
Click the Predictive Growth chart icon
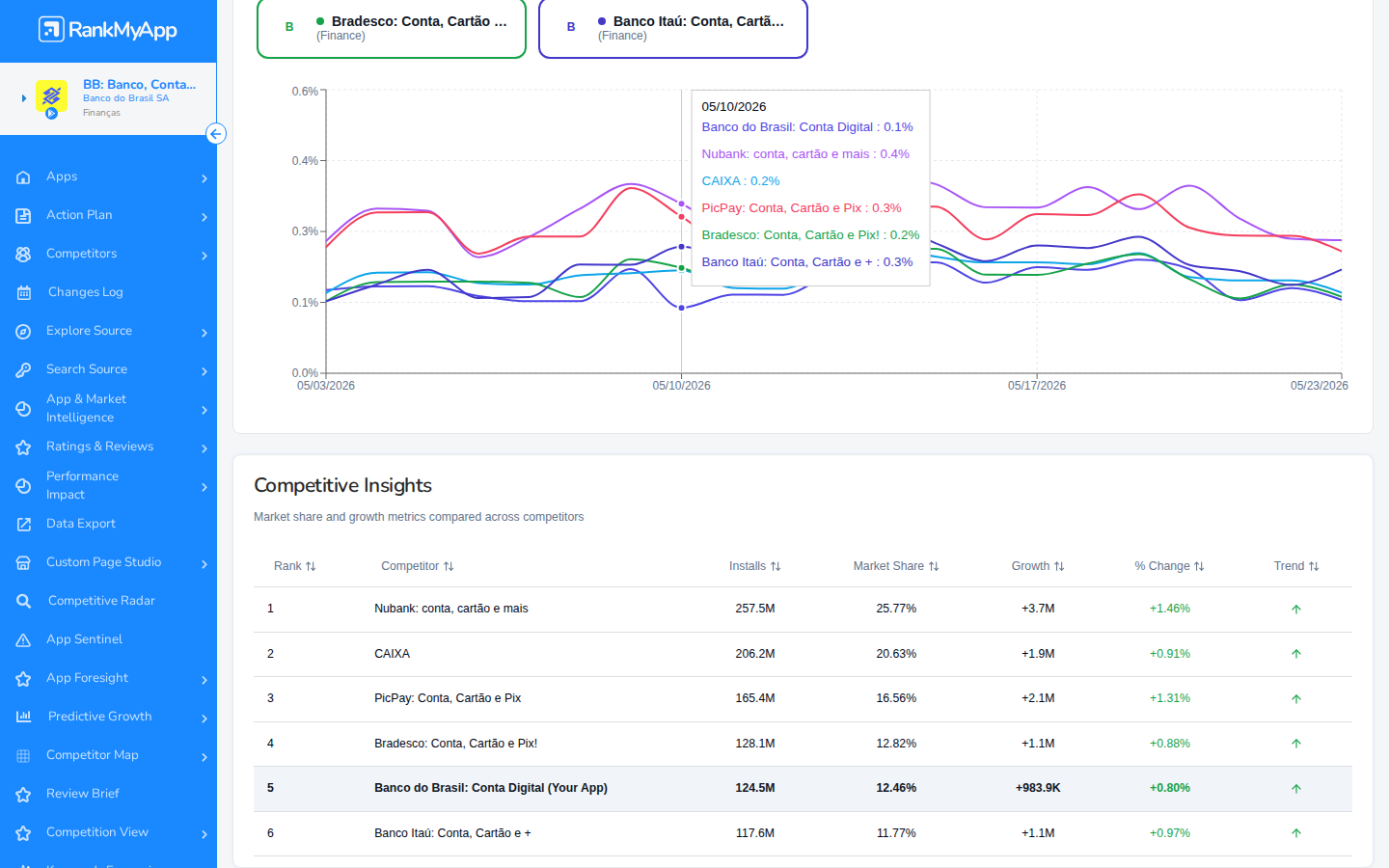pyautogui.click(x=23, y=717)
